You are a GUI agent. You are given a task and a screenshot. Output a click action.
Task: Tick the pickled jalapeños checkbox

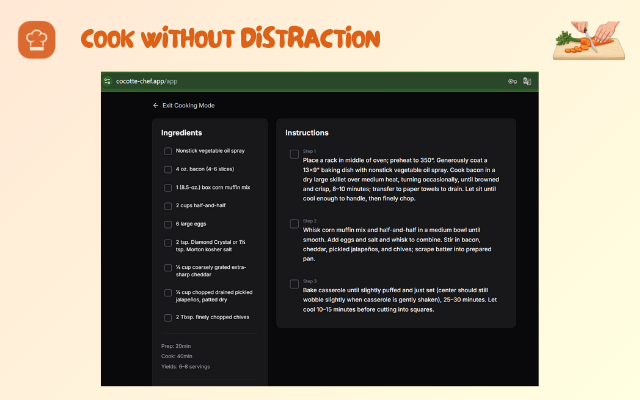(168, 293)
